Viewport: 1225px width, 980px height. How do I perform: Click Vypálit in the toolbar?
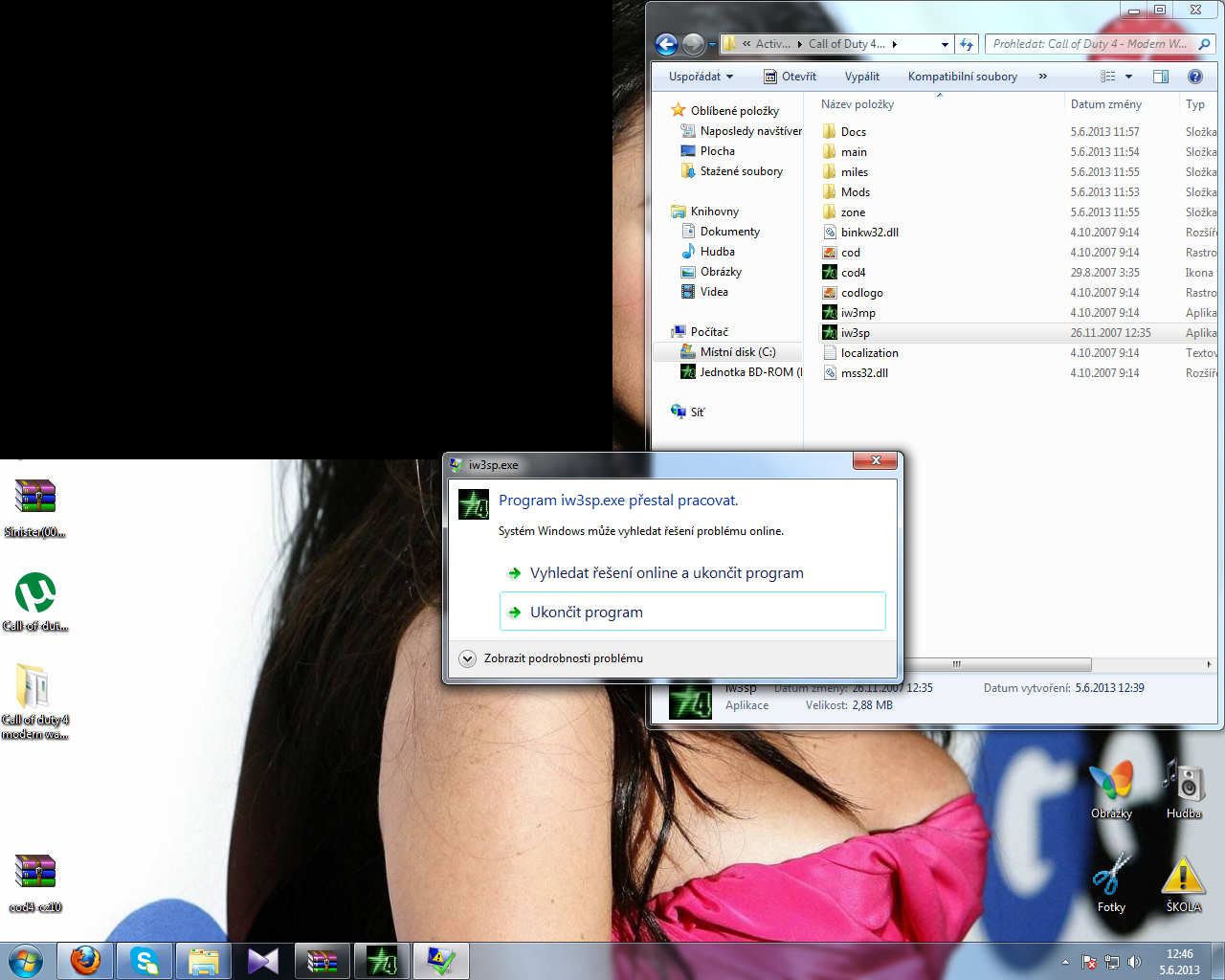pyautogui.click(x=861, y=77)
